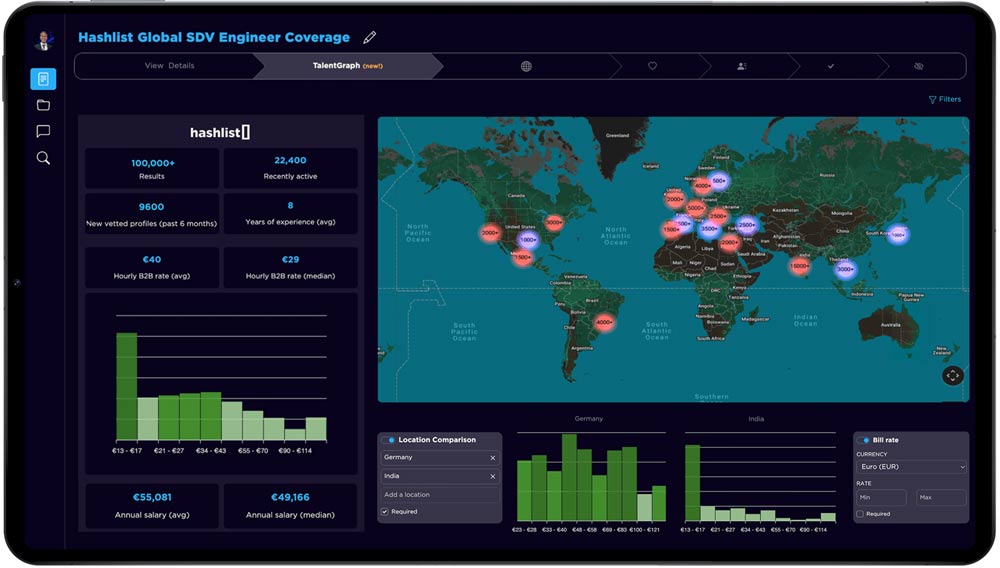This screenshot has height=568, width=1000.
Task: Click the tallest bar in the Germany chart
Action: [x=570, y=477]
